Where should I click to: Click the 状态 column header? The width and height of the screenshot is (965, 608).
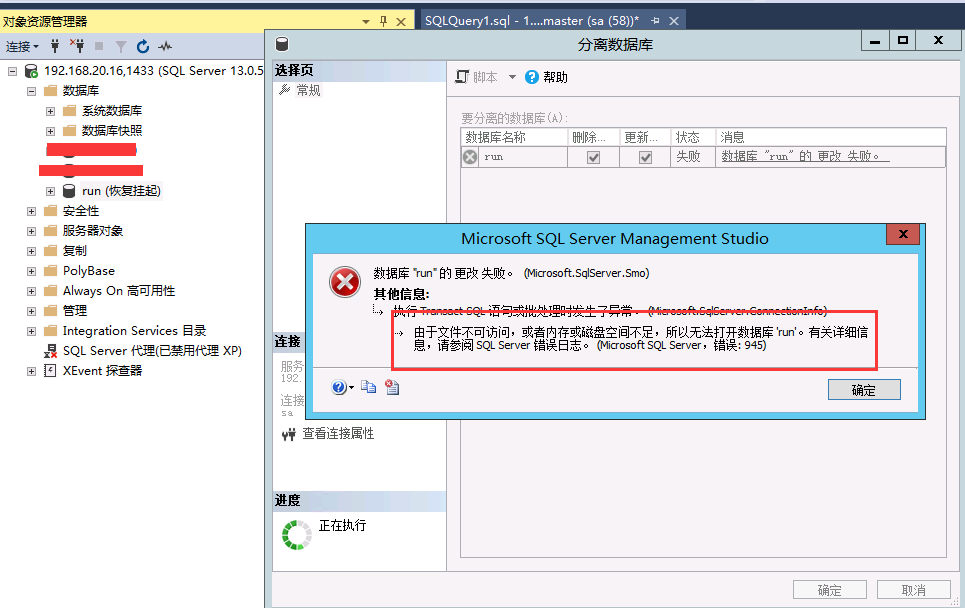692,137
